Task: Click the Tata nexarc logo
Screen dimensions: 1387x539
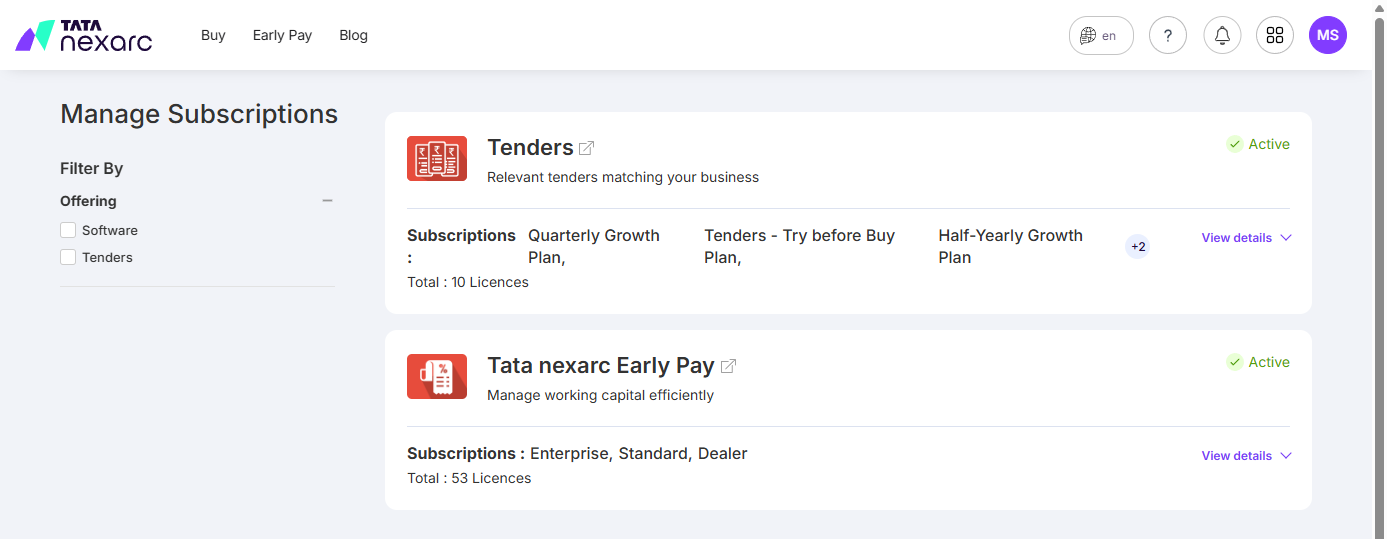Action: pyautogui.click(x=84, y=35)
